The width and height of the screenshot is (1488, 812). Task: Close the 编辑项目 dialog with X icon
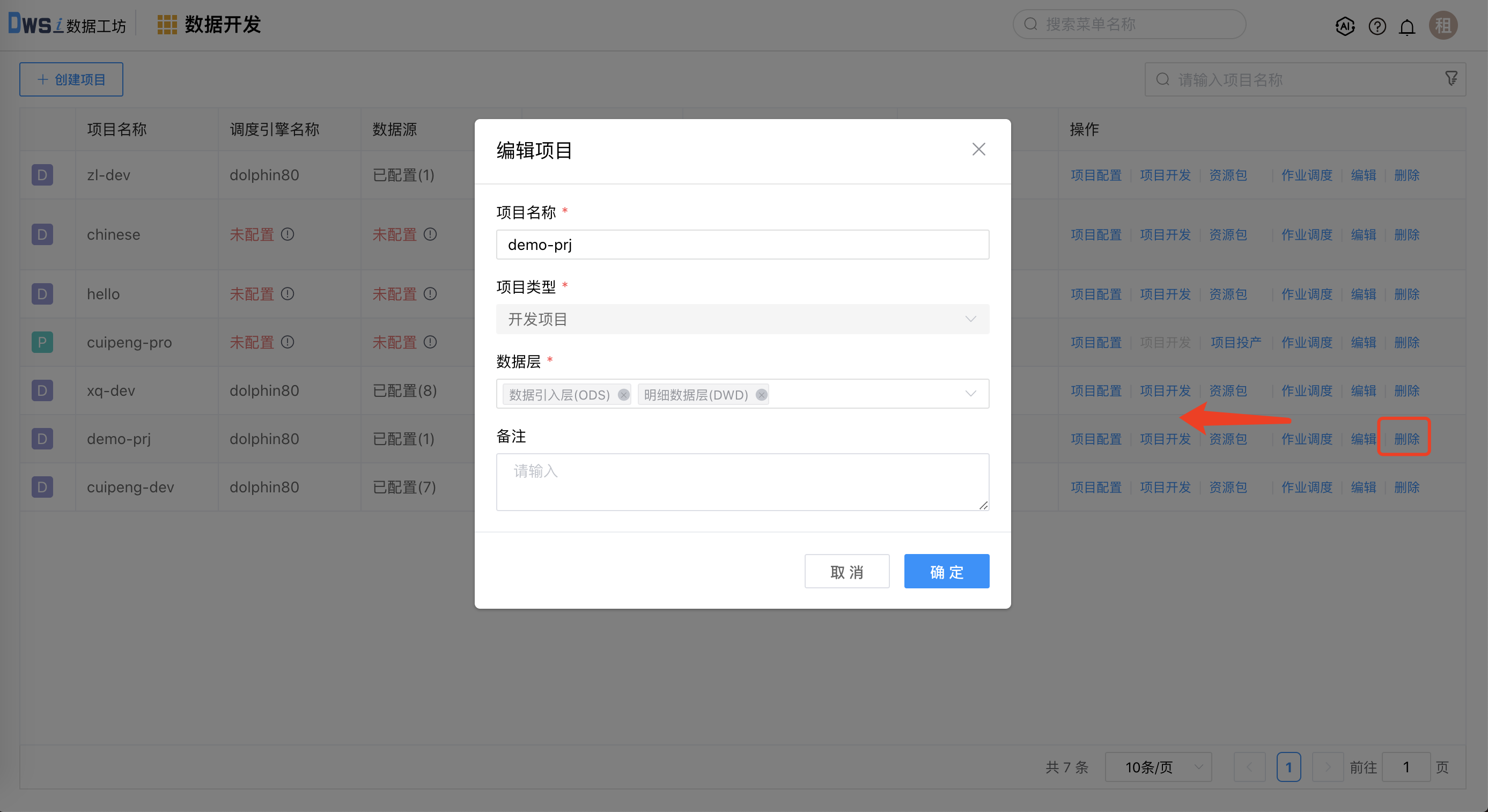978,150
